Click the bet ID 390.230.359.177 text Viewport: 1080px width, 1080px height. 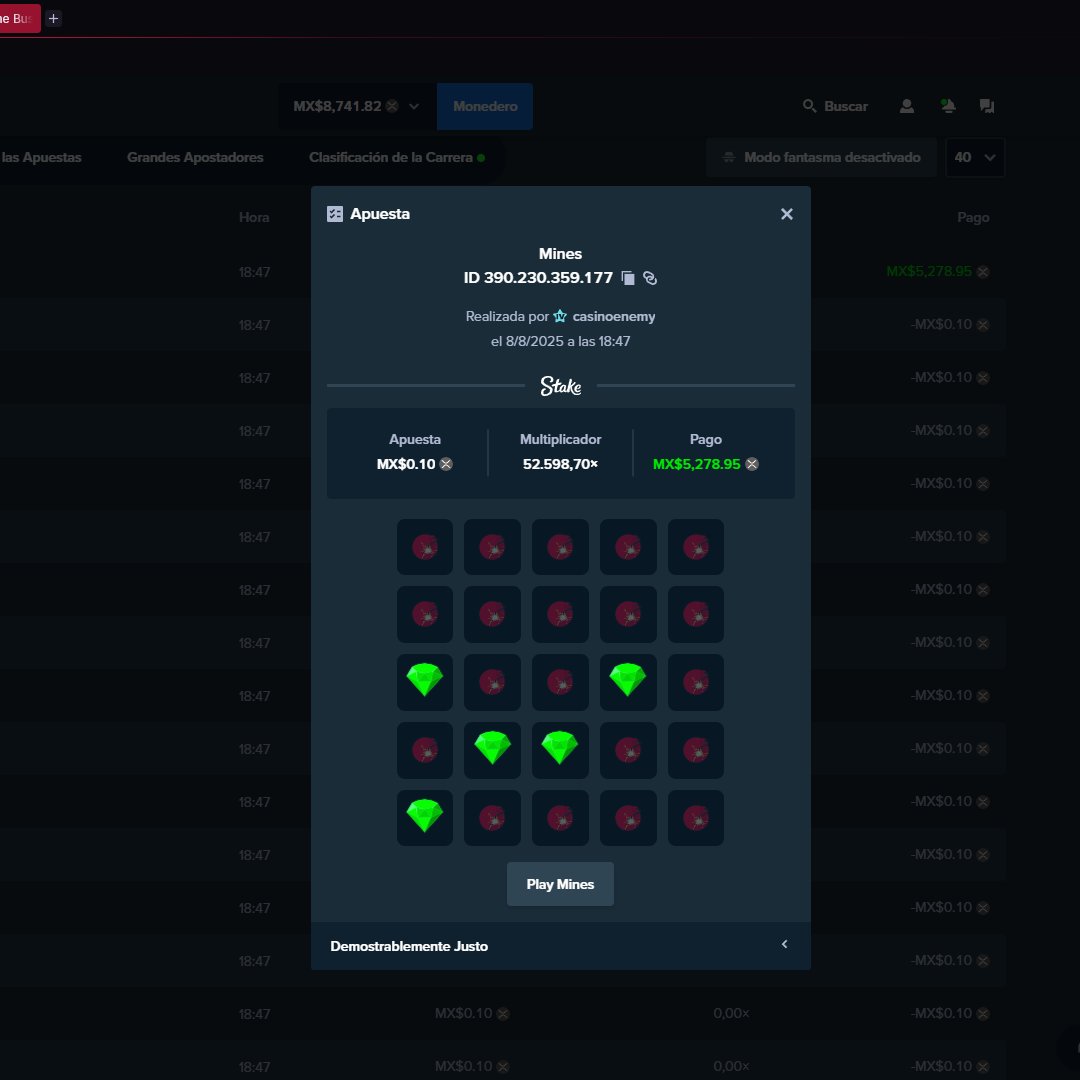click(x=538, y=278)
